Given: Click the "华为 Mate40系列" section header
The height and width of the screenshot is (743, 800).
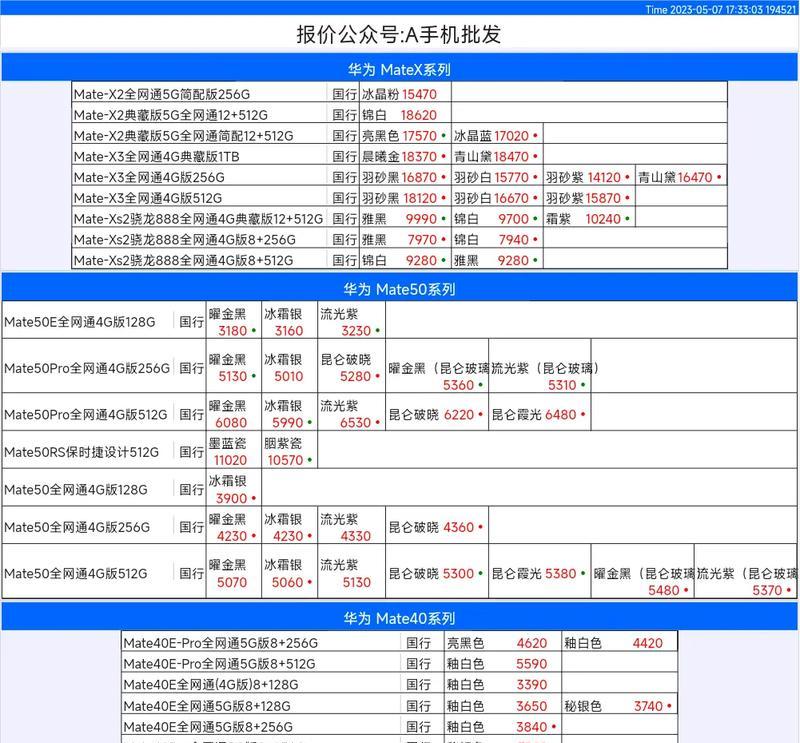Looking at the screenshot, I should click(399, 618).
